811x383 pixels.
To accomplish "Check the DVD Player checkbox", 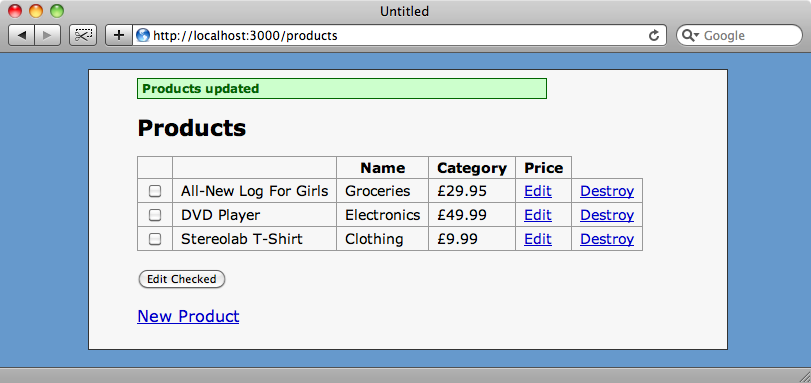I will (155, 215).
